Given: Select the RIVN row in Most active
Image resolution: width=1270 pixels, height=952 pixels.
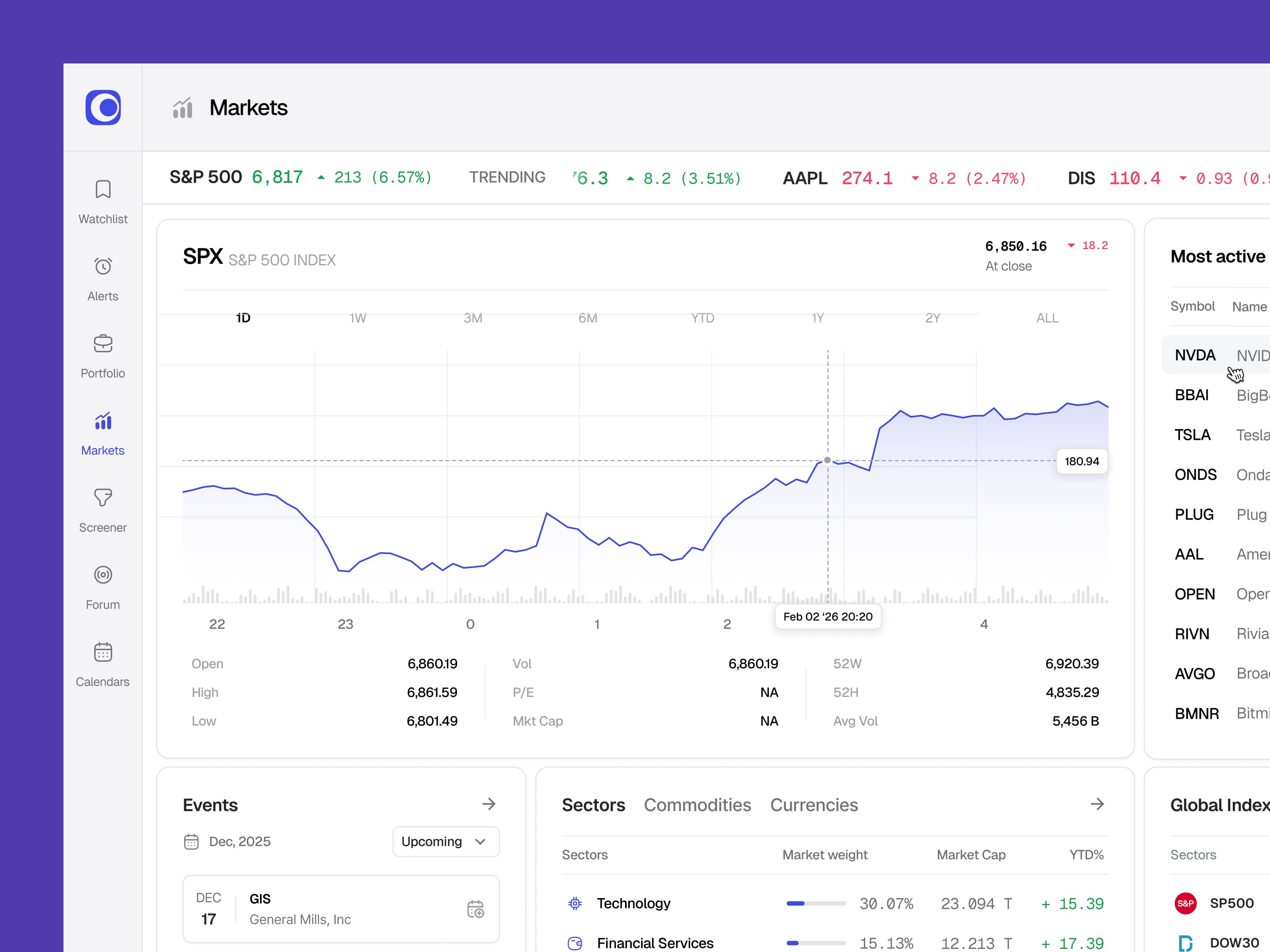Looking at the screenshot, I should click(x=1216, y=634).
